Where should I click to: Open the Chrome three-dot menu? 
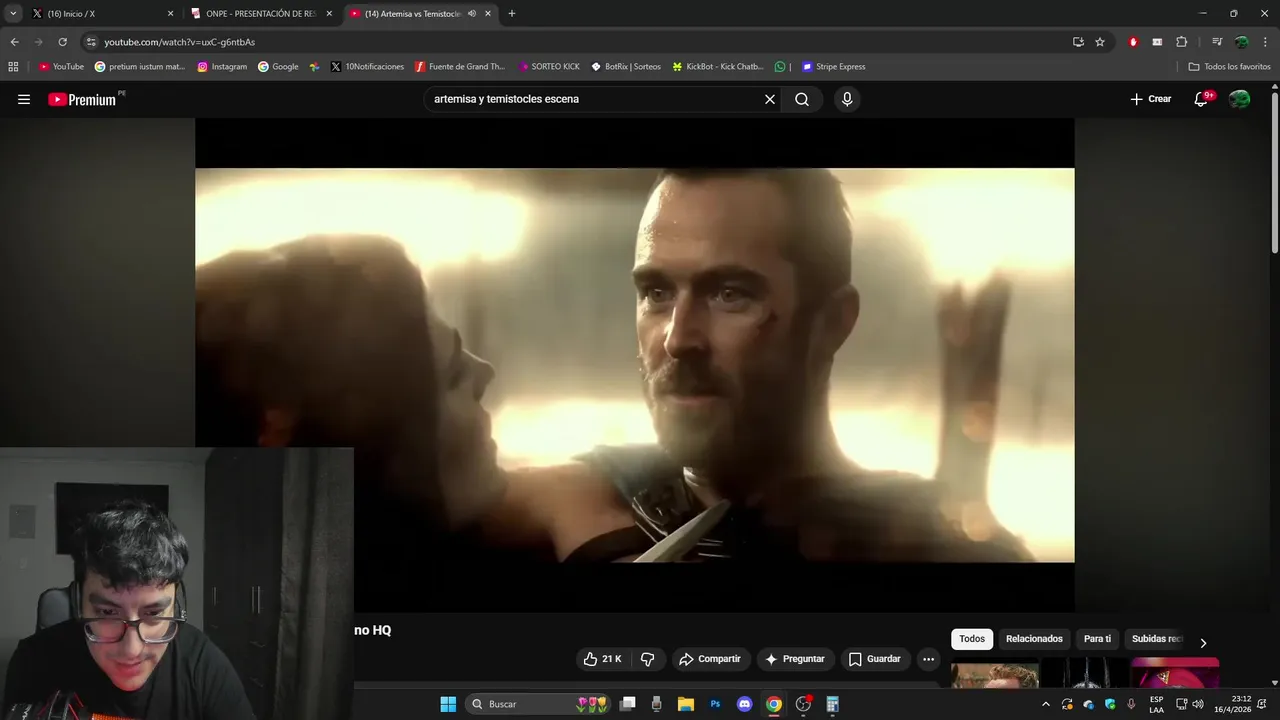(x=1263, y=42)
